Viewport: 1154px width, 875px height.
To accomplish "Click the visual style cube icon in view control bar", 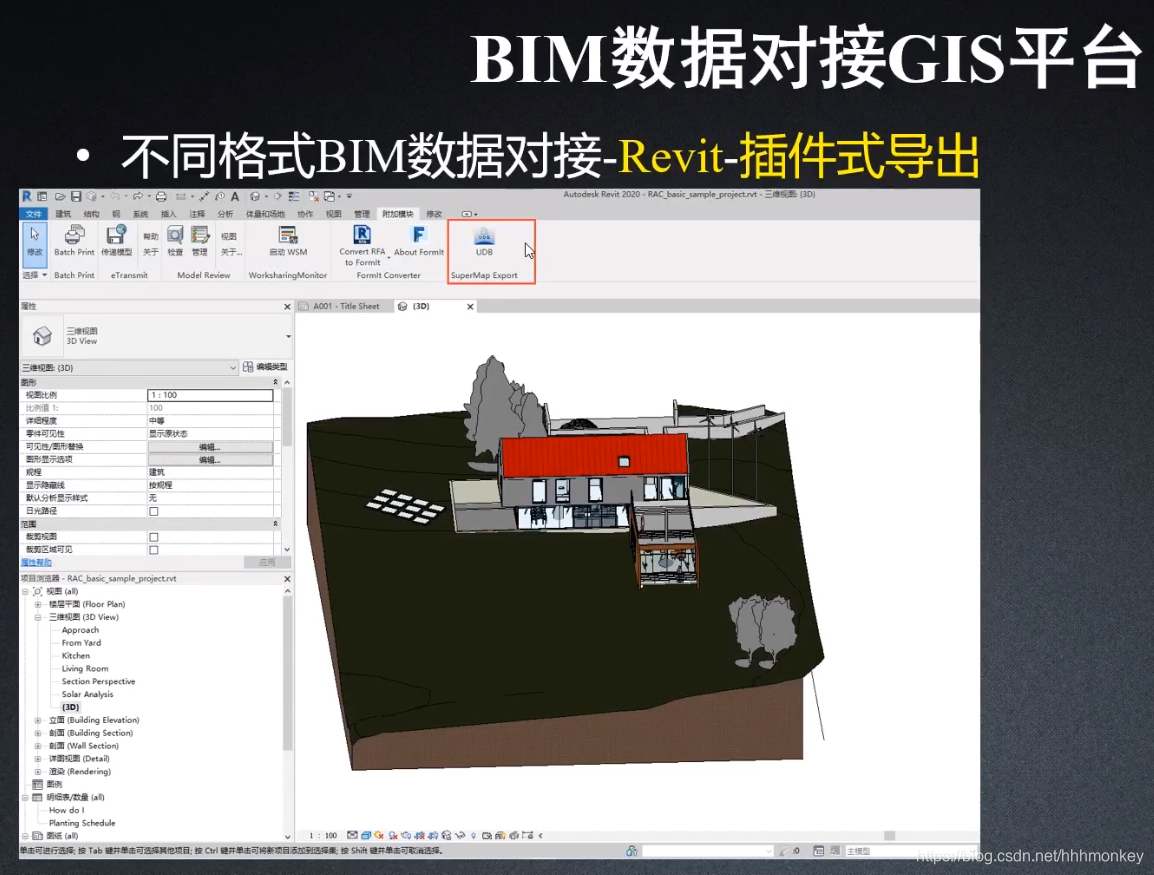I will 366,835.
